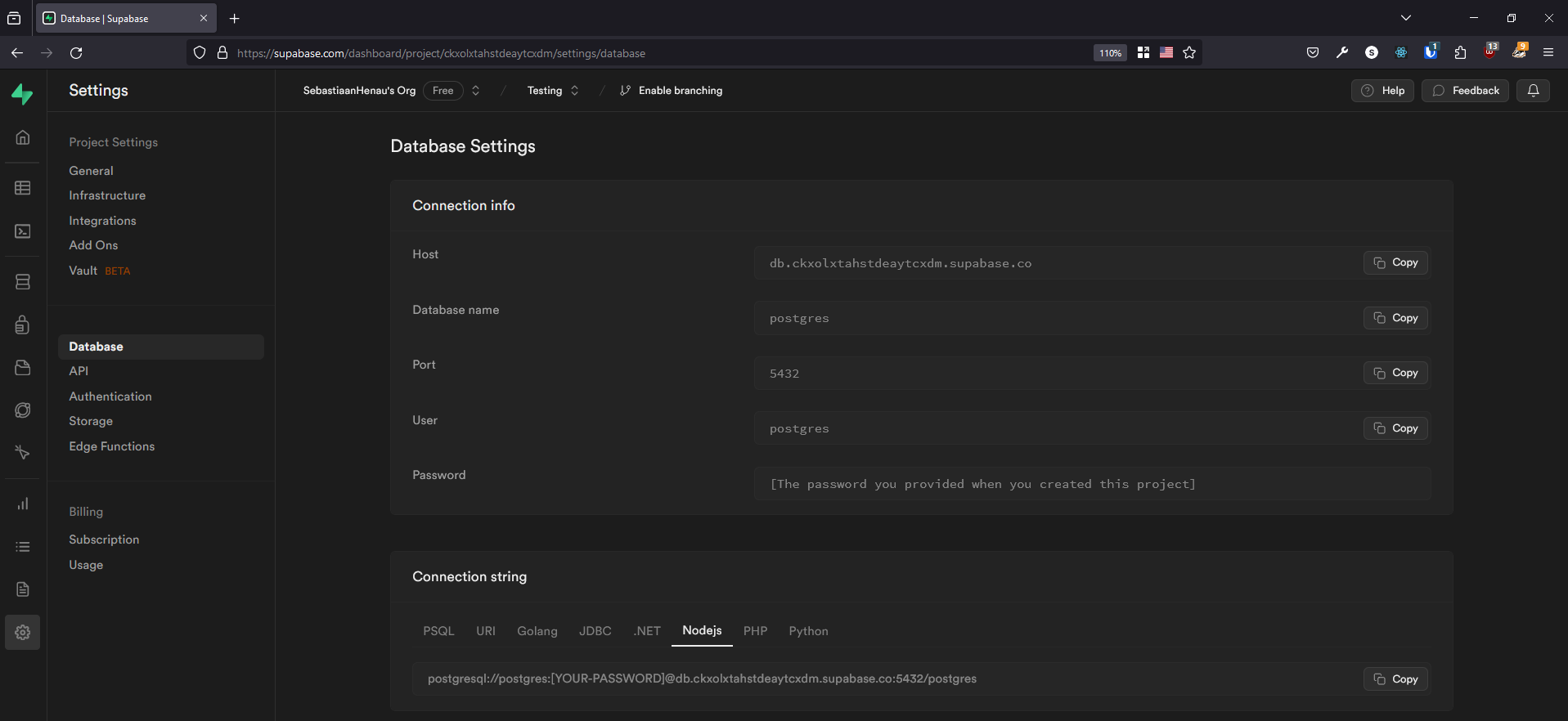Open Subscription billing page

104,540
